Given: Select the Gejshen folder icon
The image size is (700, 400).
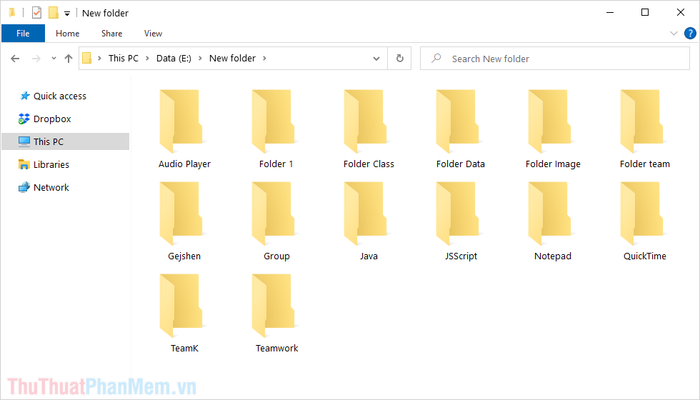Looking at the screenshot, I should pos(182,213).
